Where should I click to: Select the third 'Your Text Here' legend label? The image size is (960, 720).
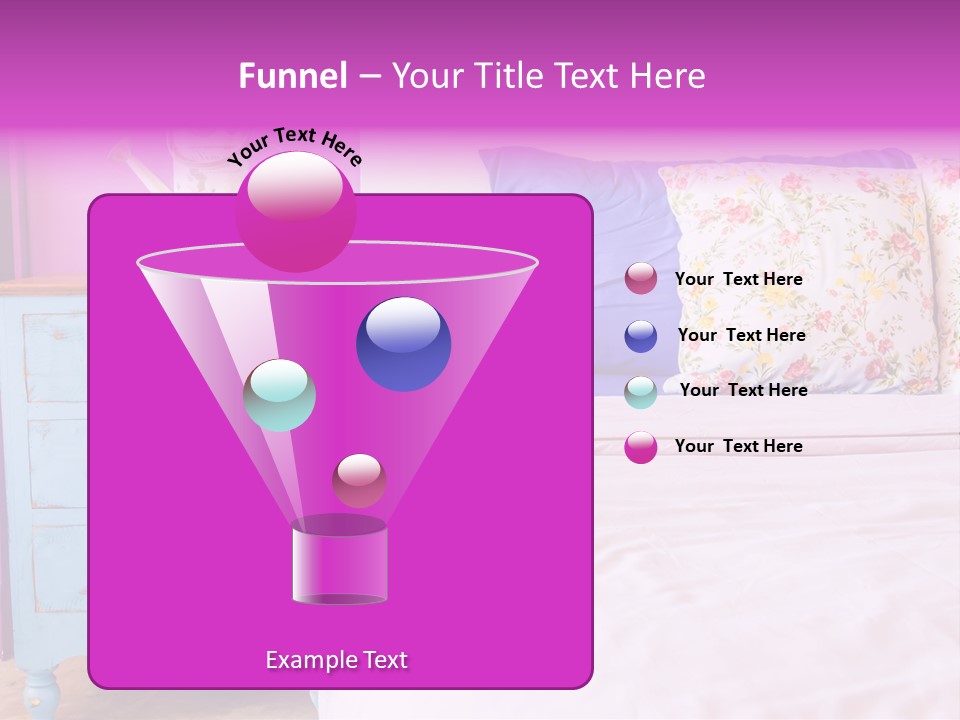[743, 390]
